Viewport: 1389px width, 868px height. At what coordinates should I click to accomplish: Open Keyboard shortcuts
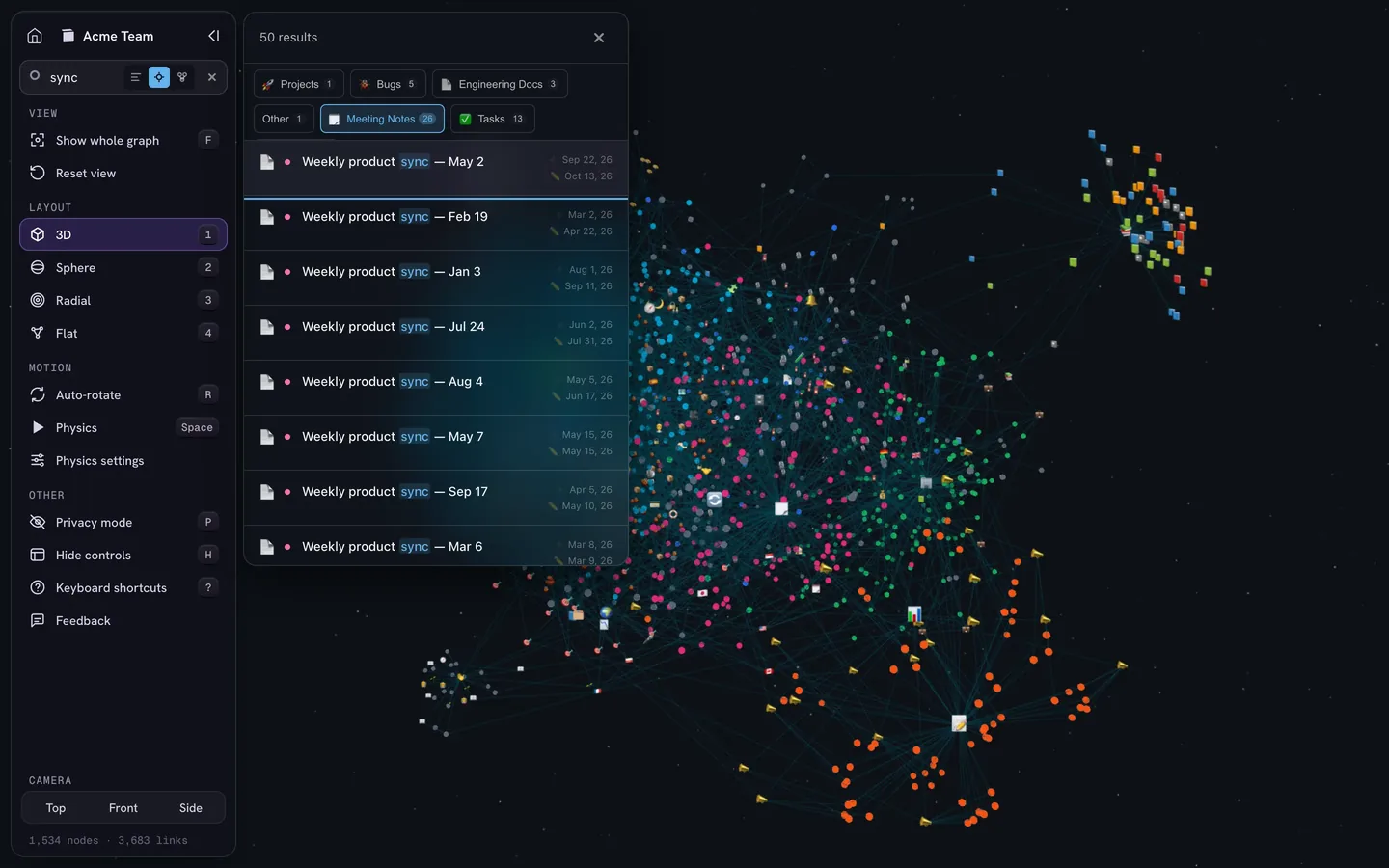coord(123,587)
